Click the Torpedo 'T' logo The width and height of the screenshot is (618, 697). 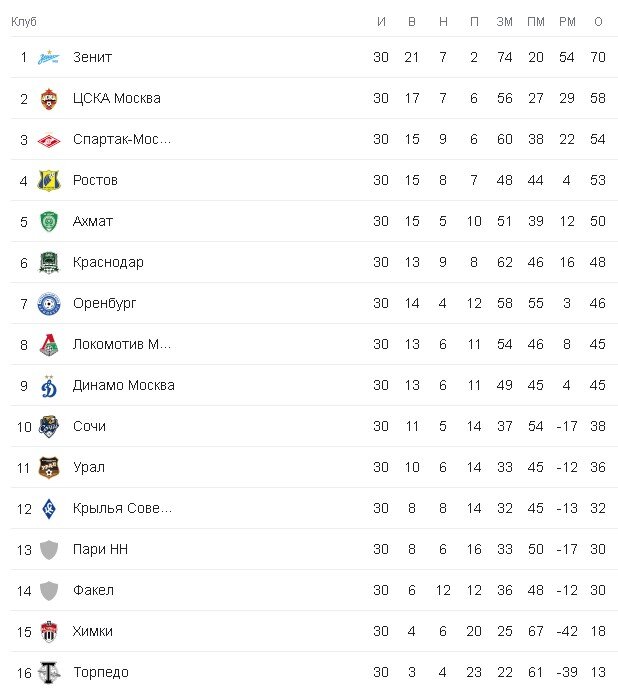(48, 673)
